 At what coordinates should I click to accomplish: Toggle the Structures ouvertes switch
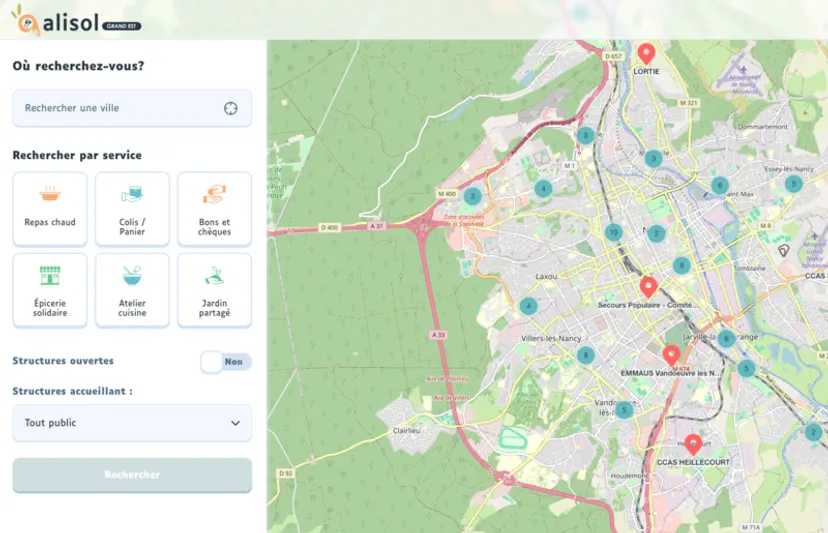(x=226, y=362)
